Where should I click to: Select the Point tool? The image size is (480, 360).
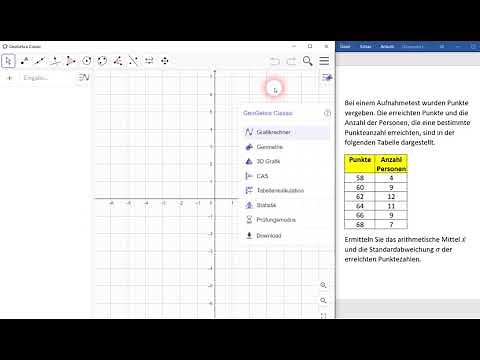(x=24, y=61)
